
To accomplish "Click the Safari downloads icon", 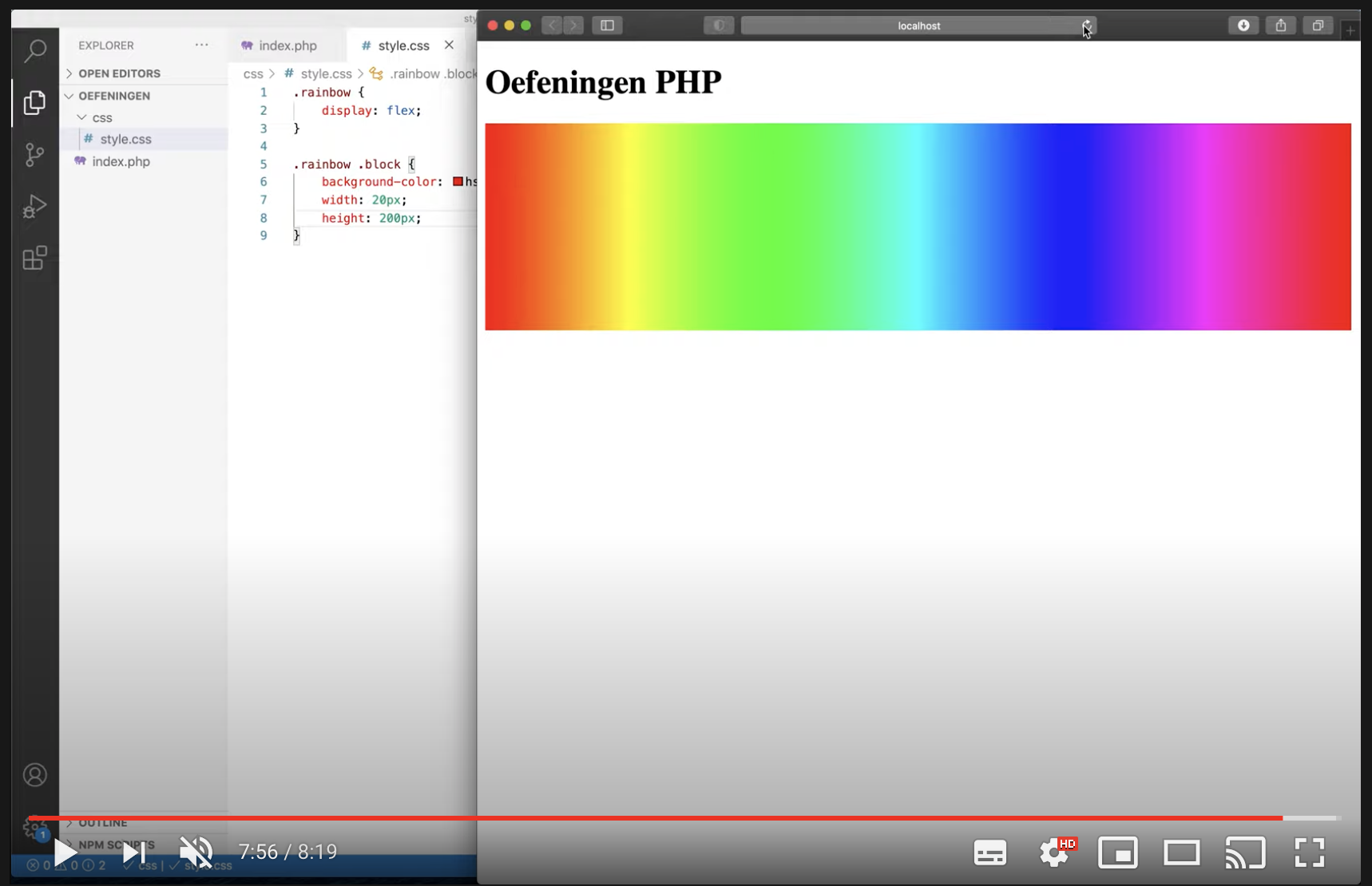I will point(1243,26).
